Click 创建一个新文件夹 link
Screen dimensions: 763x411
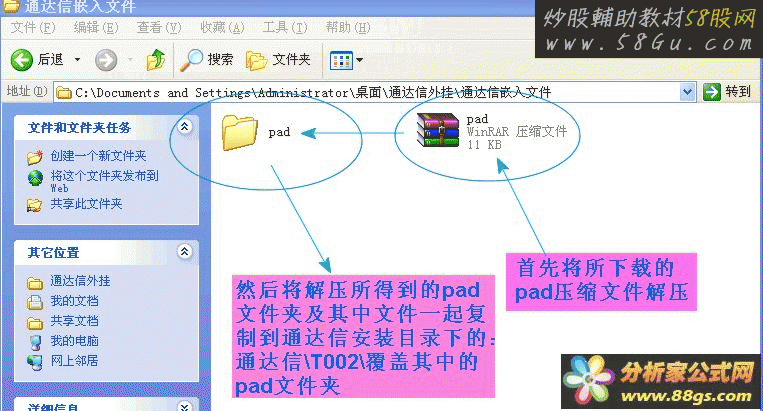click(x=98, y=156)
